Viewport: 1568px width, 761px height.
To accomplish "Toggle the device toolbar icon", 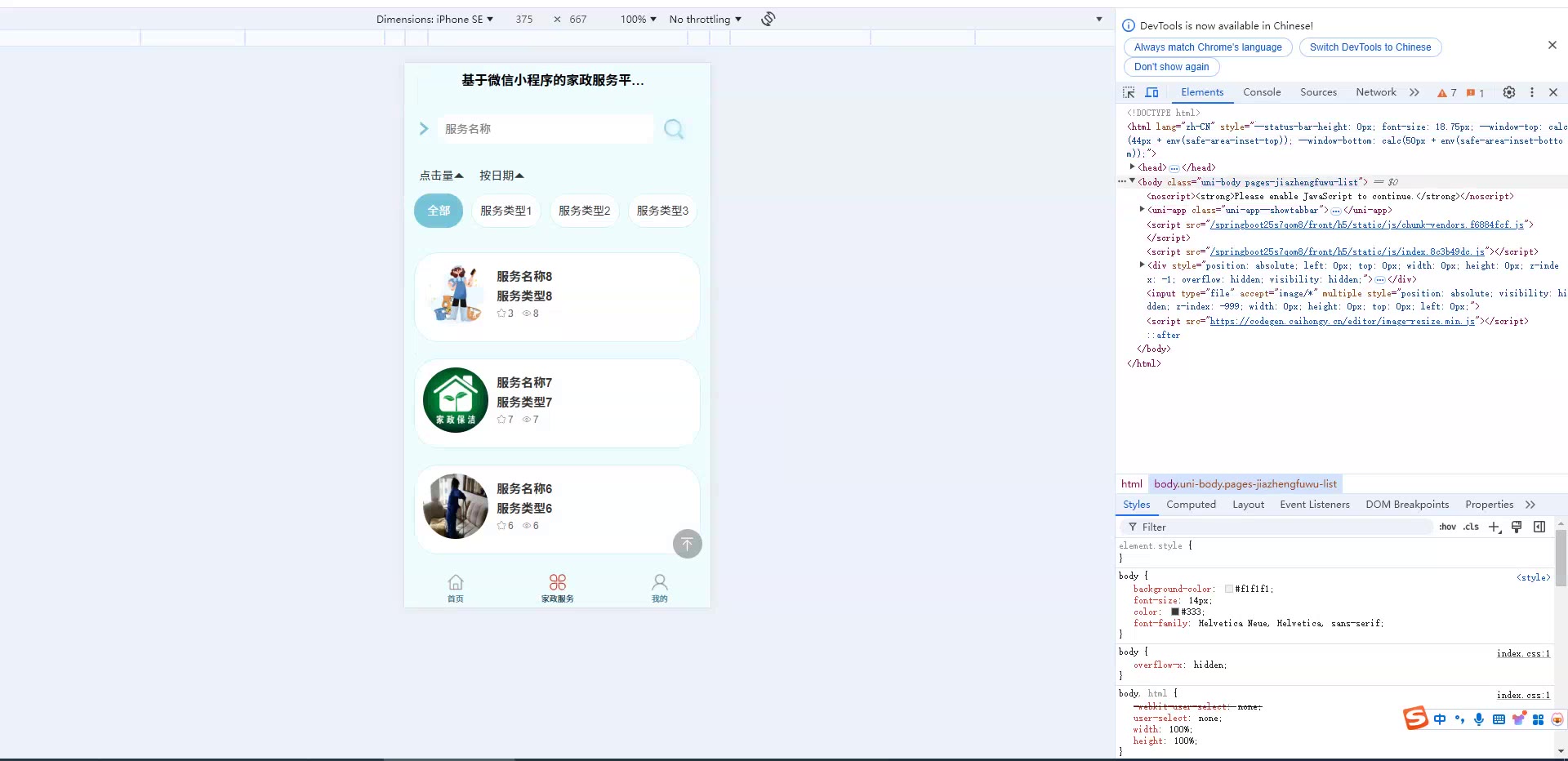I will 1151,92.
